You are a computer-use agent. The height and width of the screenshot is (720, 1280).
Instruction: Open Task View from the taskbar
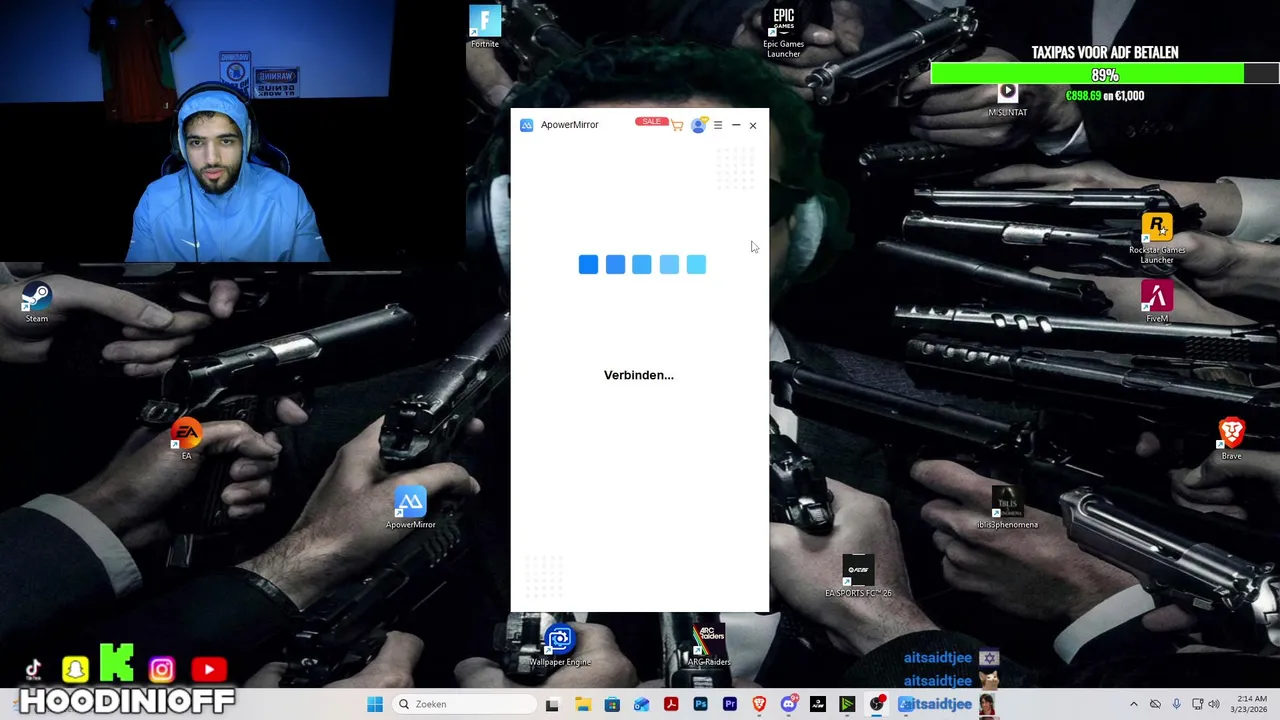[552, 704]
